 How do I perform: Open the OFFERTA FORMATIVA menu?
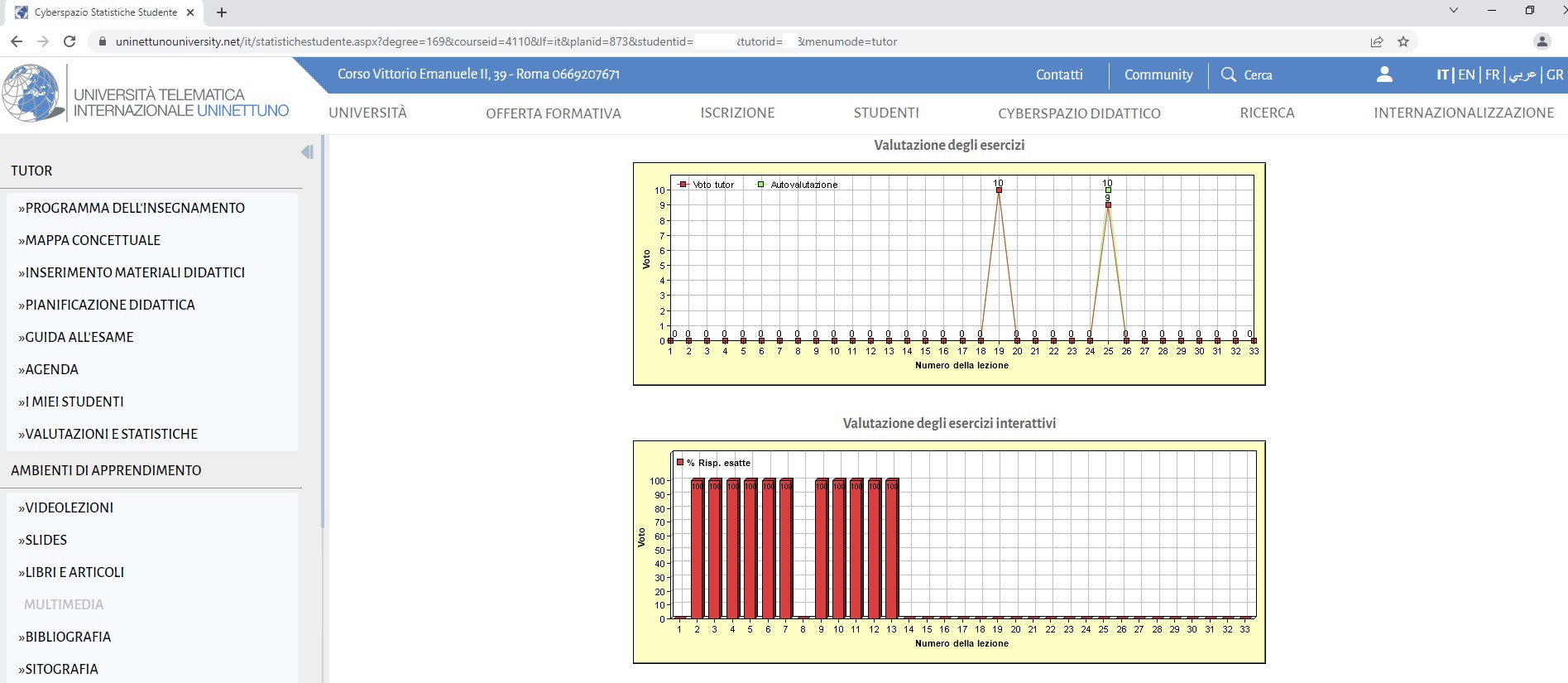tap(553, 113)
